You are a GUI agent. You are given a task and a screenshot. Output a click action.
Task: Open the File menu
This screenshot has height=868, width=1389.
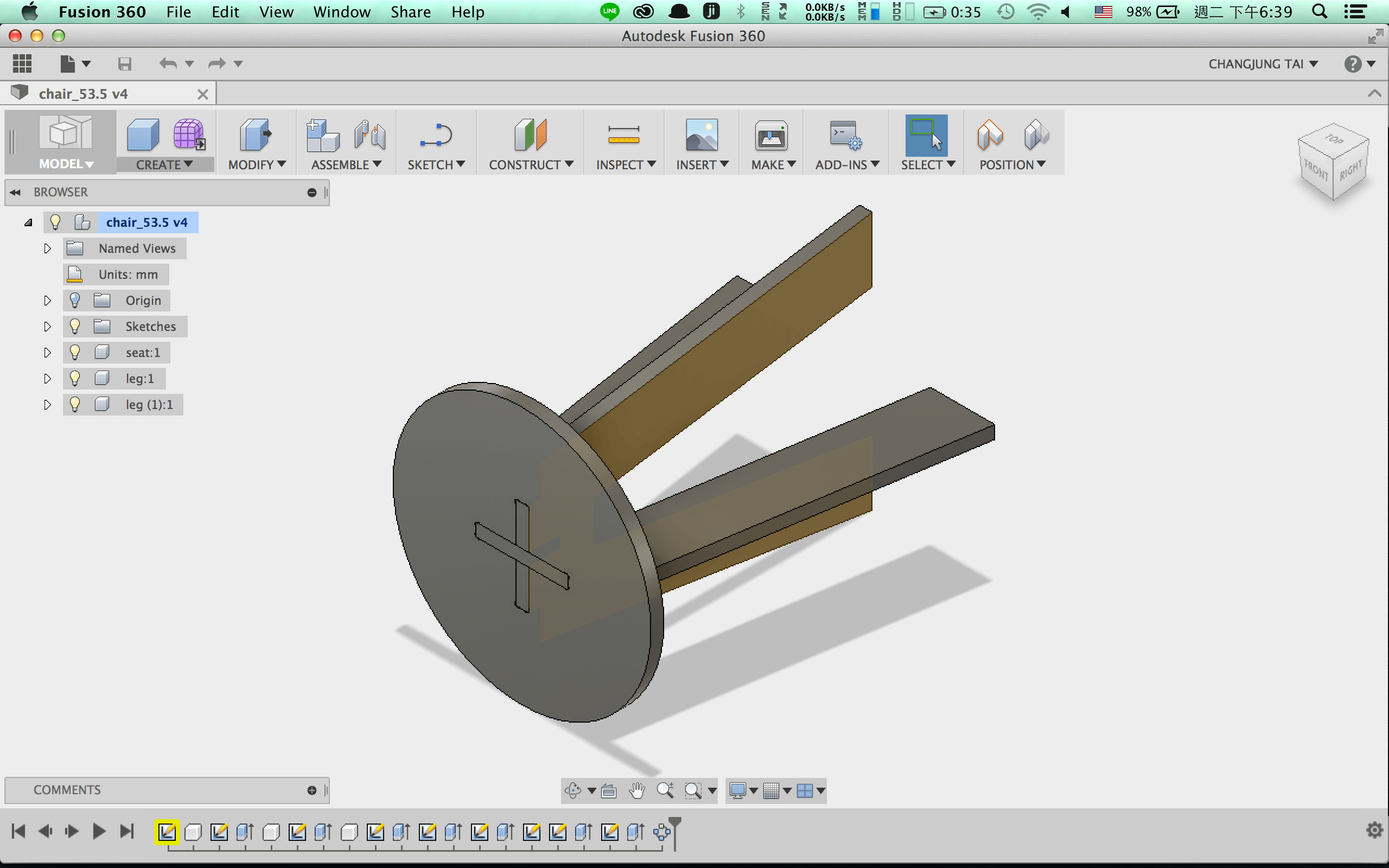(179, 11)
